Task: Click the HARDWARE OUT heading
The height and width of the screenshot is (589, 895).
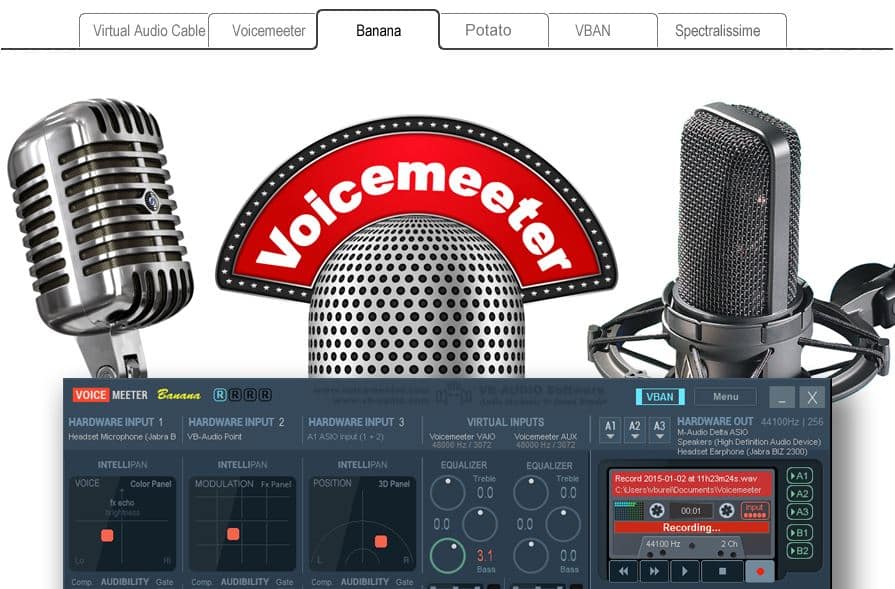Action: [715, 421]
